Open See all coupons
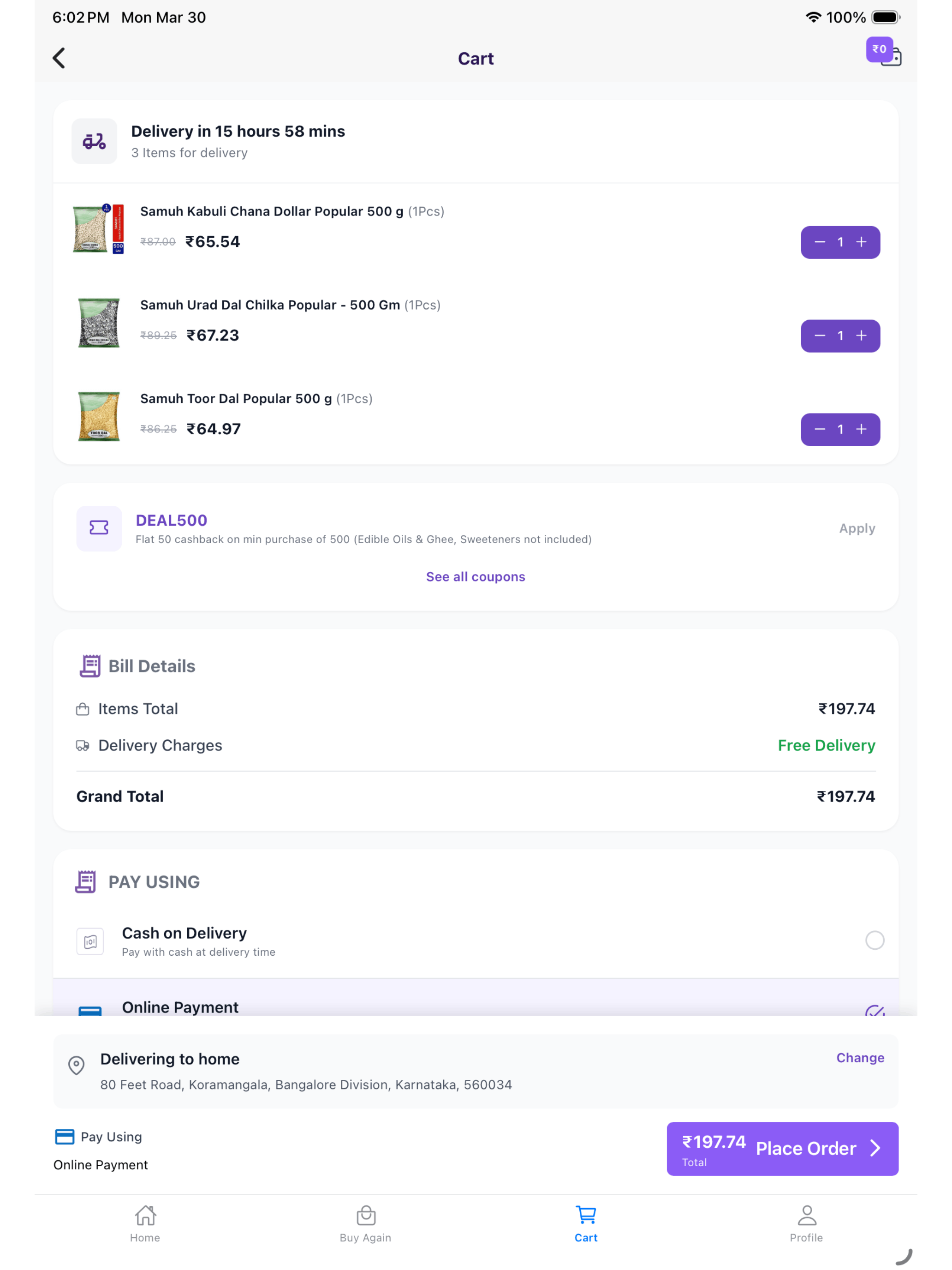 [476, 576]
